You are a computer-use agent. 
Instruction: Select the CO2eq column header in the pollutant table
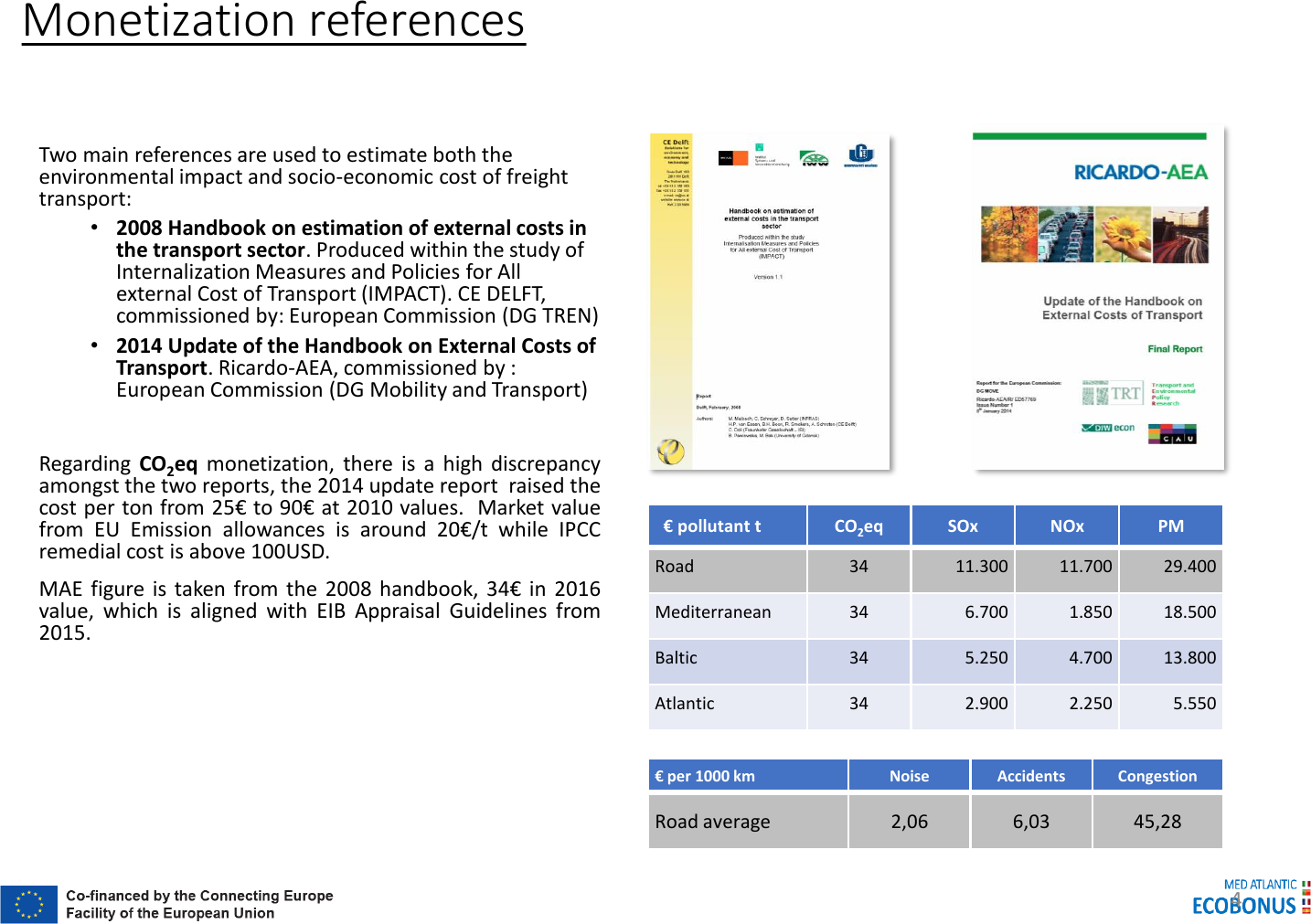tap(858, 526)
